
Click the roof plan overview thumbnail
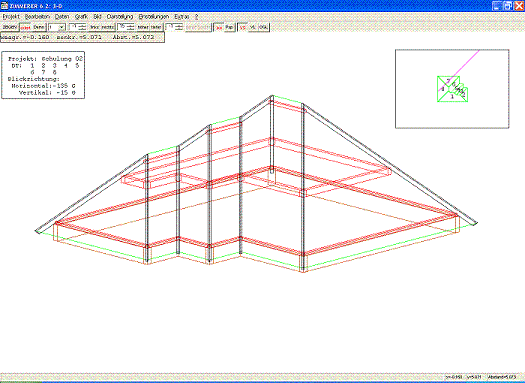click(x=452, y=89)
